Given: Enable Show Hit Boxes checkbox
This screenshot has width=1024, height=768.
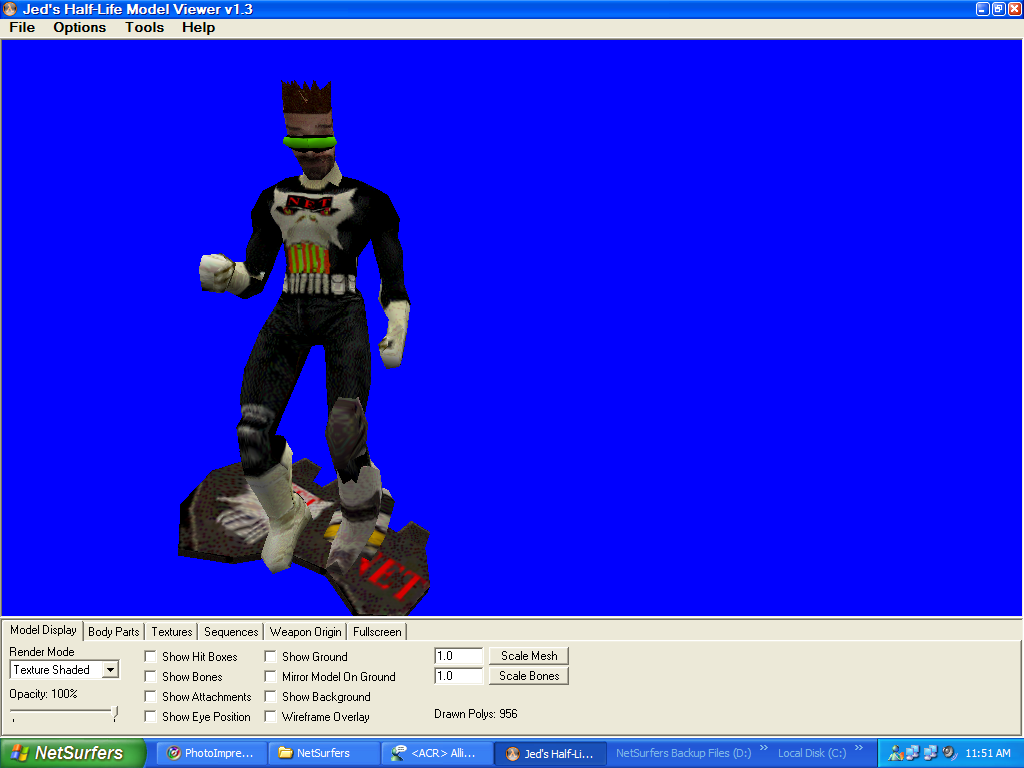Looking at the screenshot, I should tap(150, 656).
